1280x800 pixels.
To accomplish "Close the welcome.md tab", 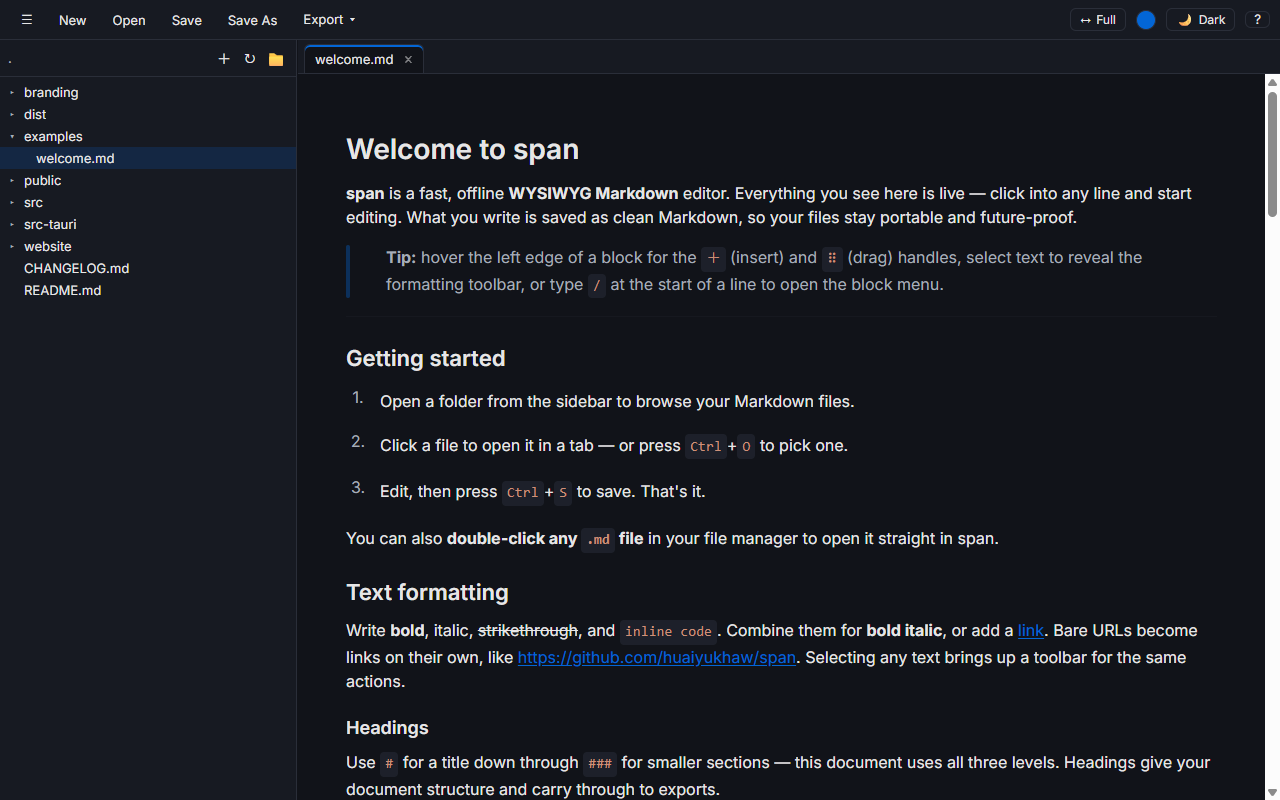I will (408, 59).
